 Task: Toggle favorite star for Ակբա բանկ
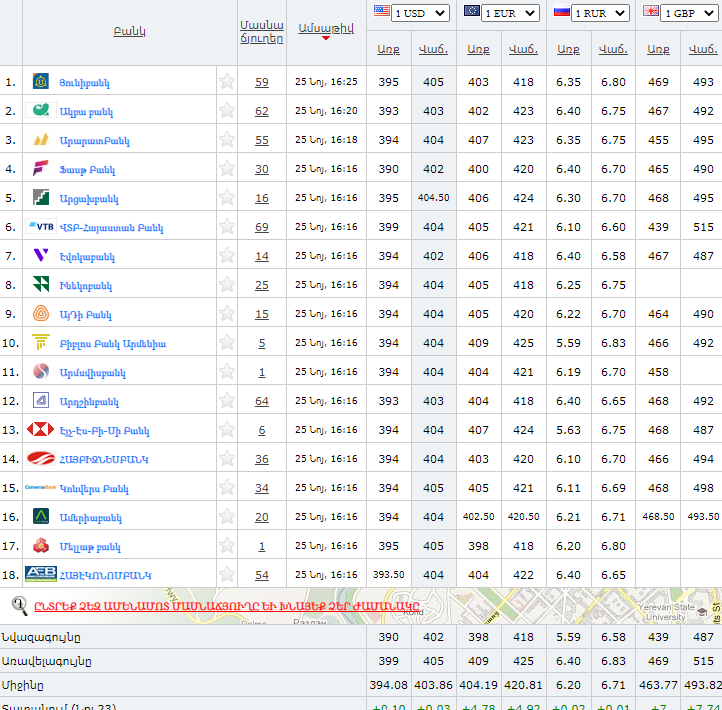click(227, 111)
